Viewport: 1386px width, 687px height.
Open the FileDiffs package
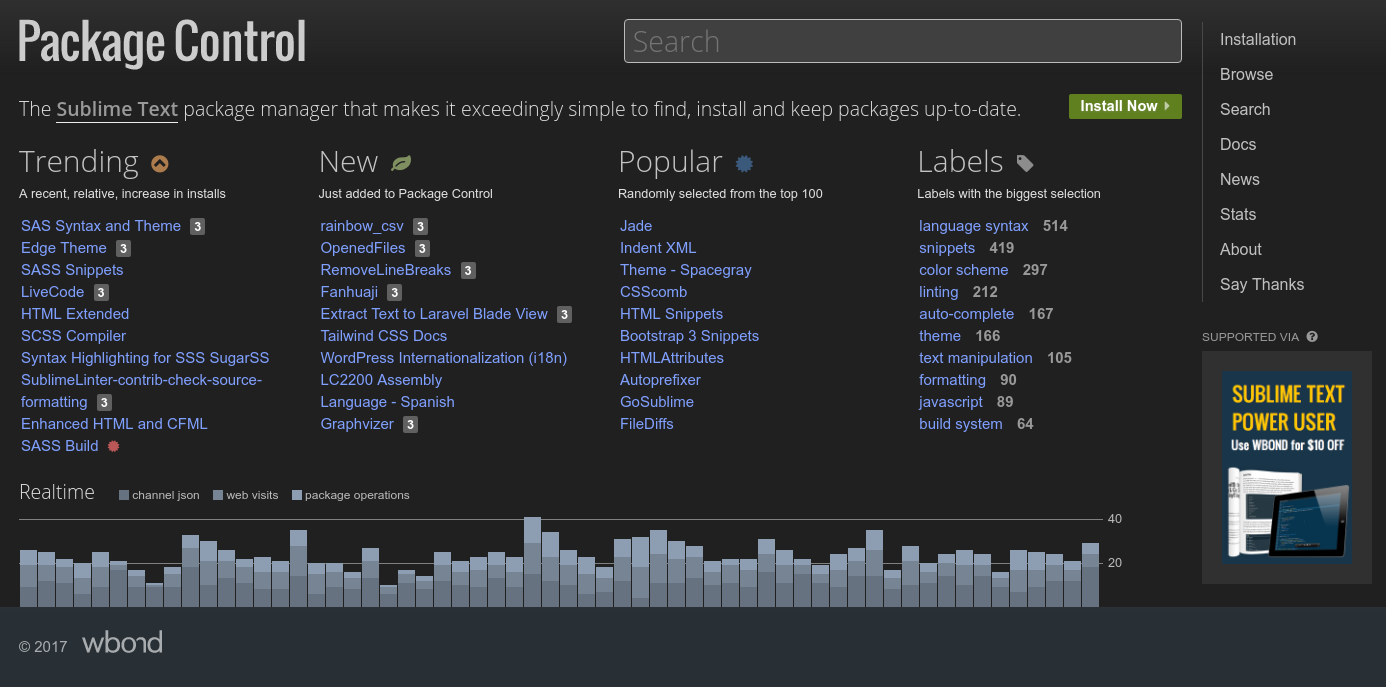pos(647,424)
